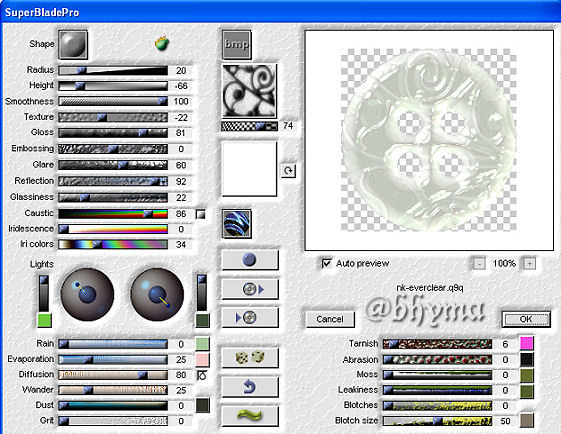The image size is (561, 434).
Task: Click the small icon beside Caustic
Action: coord(201,214)
